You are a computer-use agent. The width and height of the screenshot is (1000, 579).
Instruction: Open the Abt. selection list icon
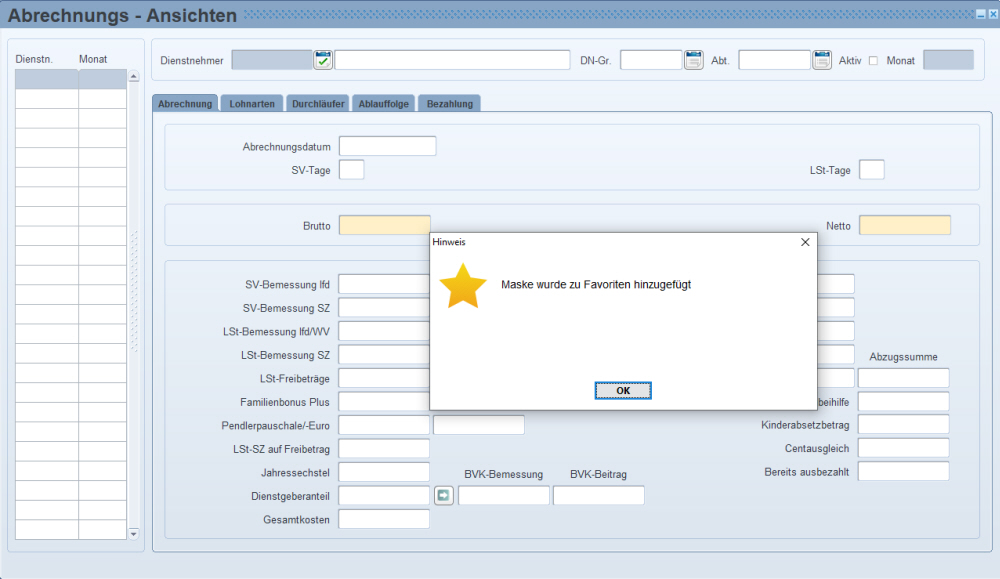(822, 60)
